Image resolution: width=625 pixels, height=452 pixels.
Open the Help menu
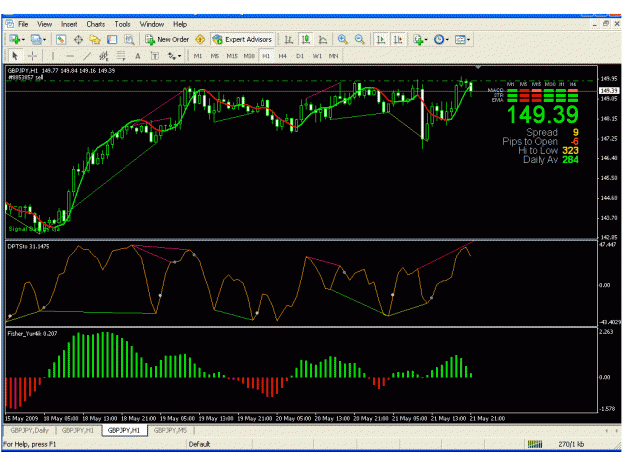coord(180,24)
